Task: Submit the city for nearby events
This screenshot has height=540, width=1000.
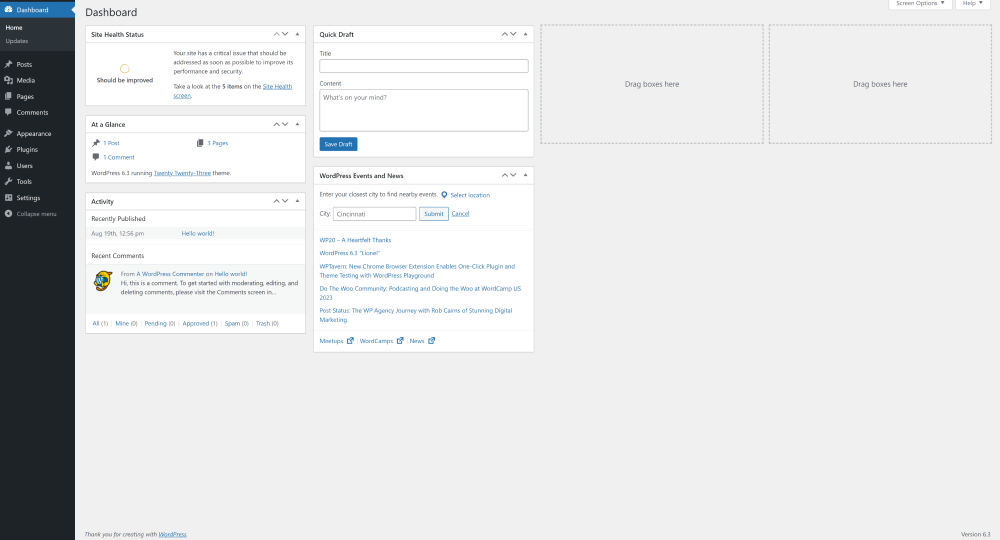Action: tap(434, 214)
